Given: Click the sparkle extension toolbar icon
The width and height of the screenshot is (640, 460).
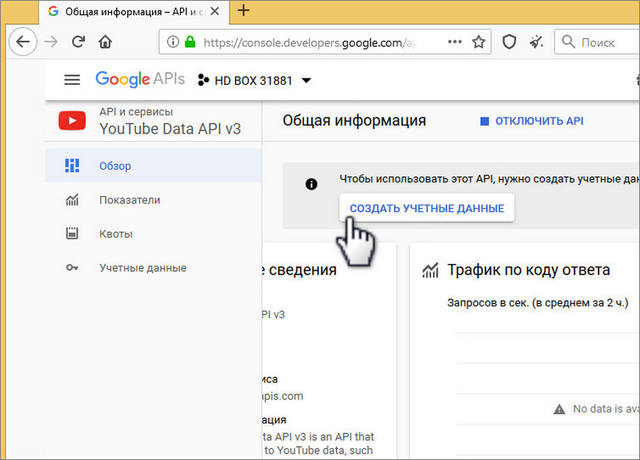Looking at the screenshot, I should pos(536,42).
